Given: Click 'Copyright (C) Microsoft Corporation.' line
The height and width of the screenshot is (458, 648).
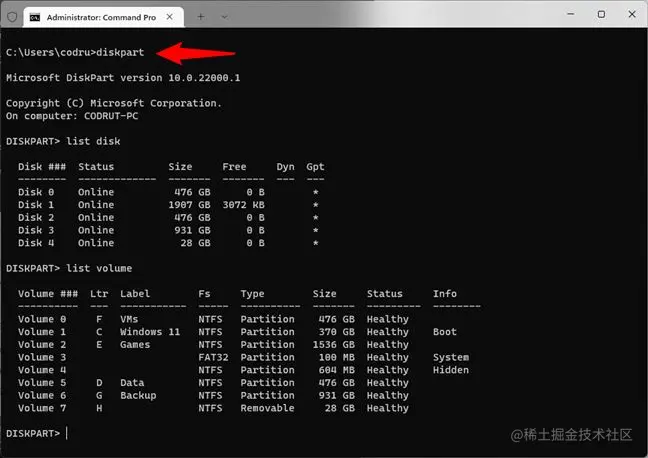Looking at the screenshot, I should click(114, 103).
